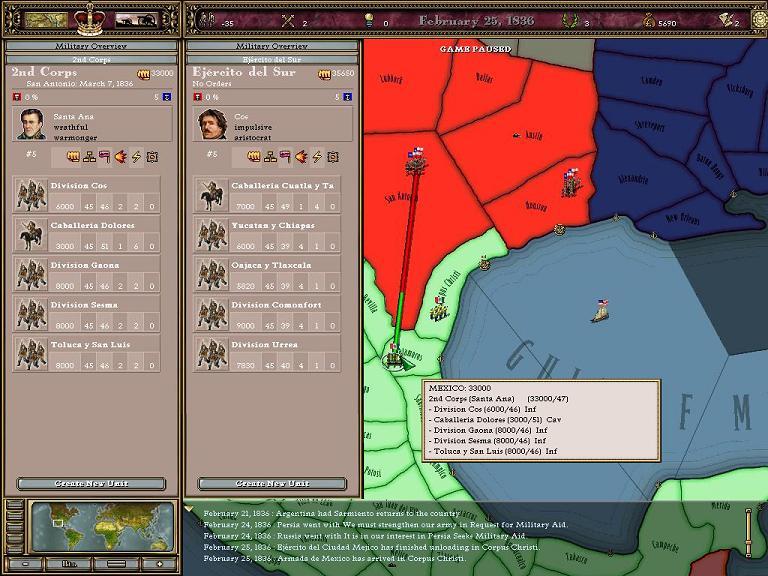The width and height of the screenshot is (768, 576).
Task: Click the crossed swords icon showing 2
Action: coord(288,21)
